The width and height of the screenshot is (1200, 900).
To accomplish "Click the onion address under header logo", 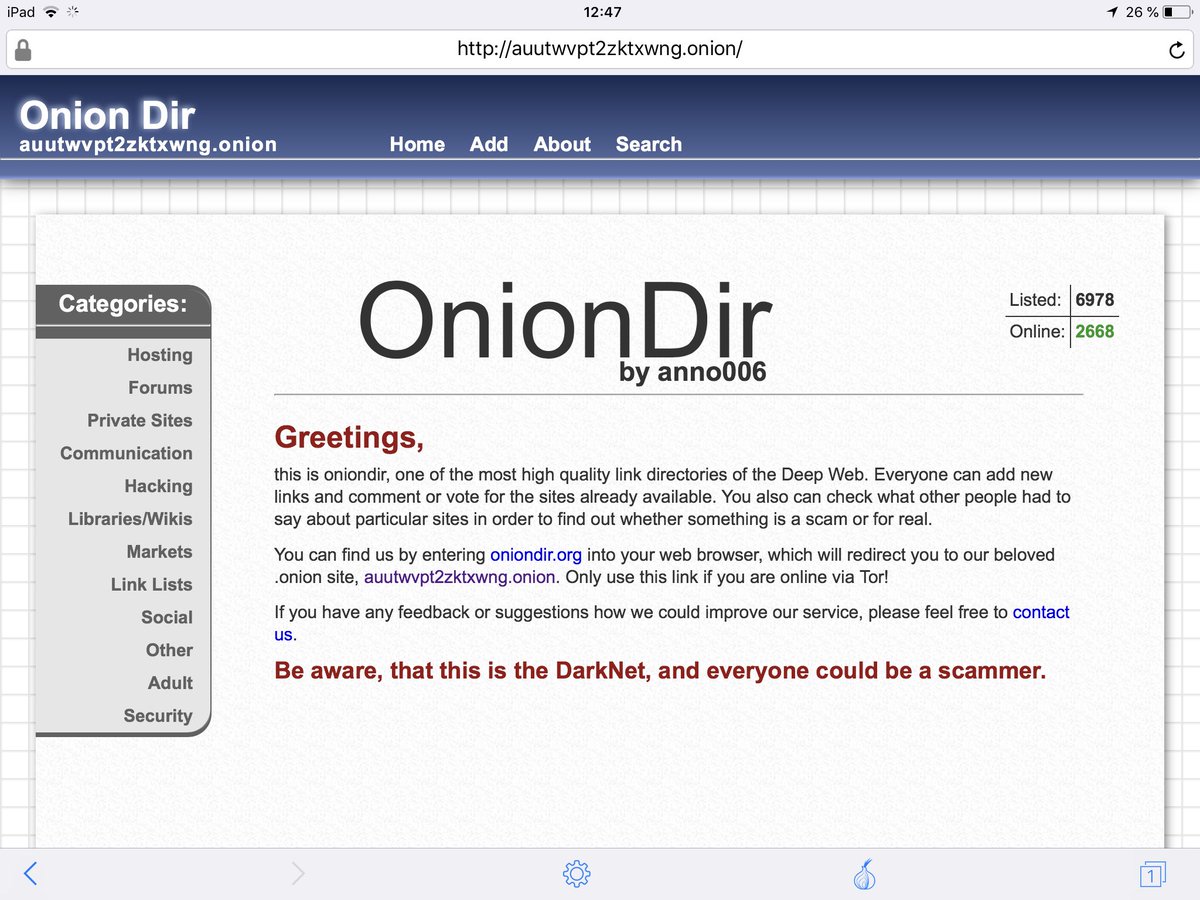I will (148, 145).
